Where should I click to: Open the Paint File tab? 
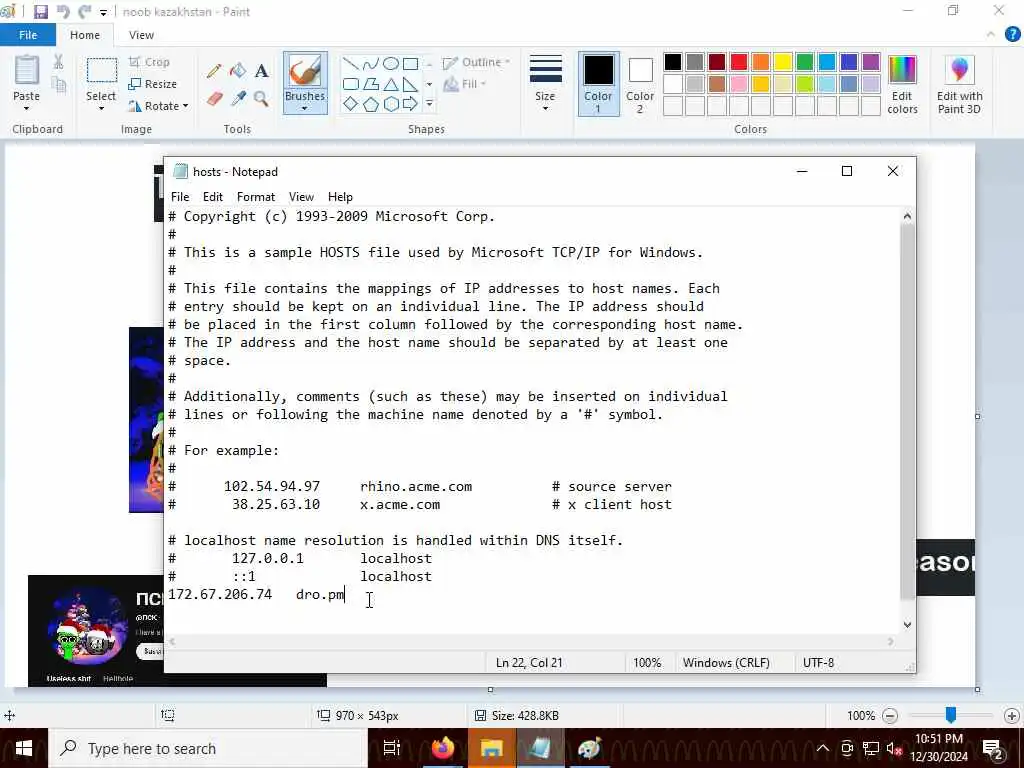[27, 35]
